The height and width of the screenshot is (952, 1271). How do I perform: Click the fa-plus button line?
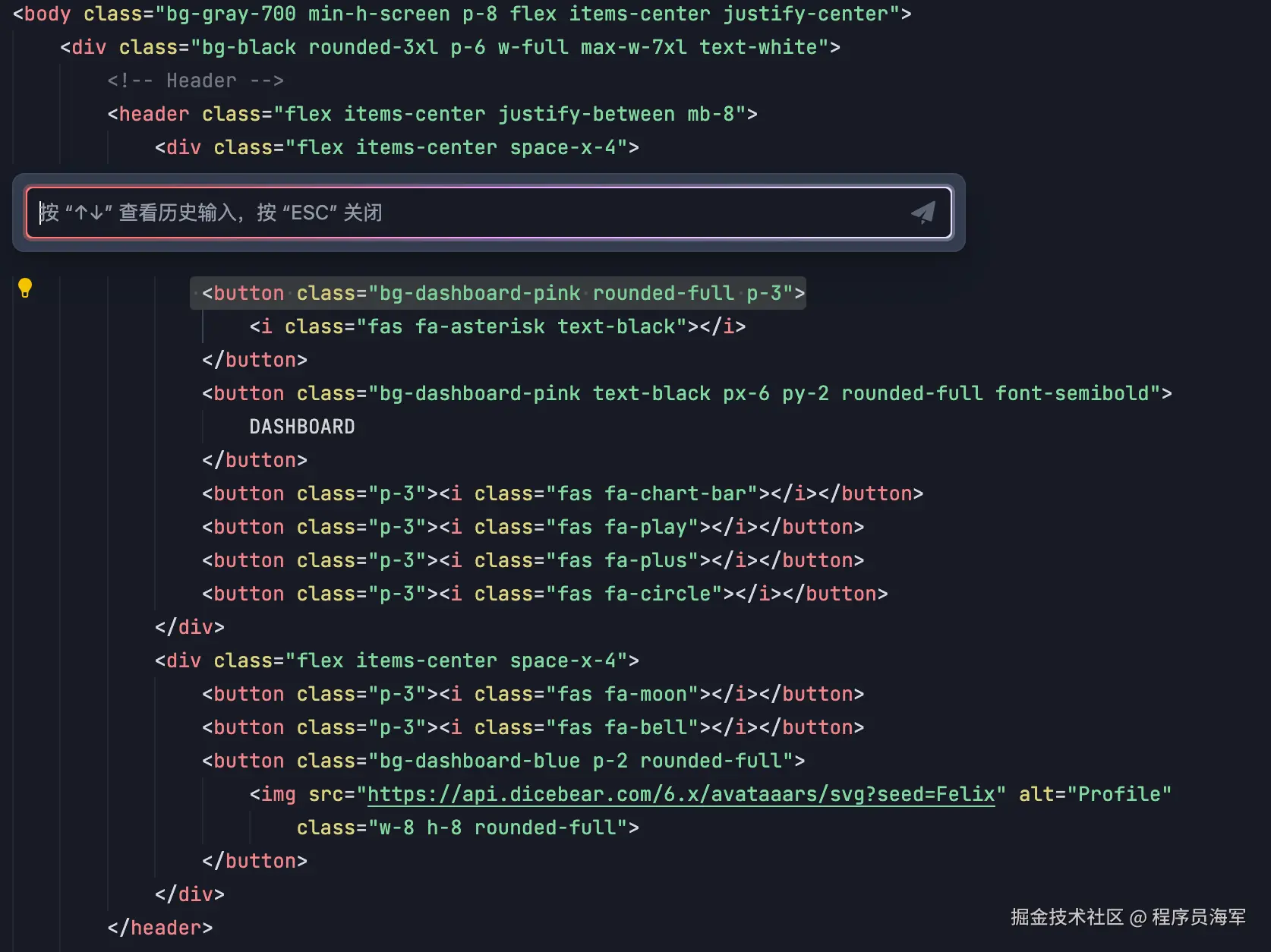click(532, 560)
